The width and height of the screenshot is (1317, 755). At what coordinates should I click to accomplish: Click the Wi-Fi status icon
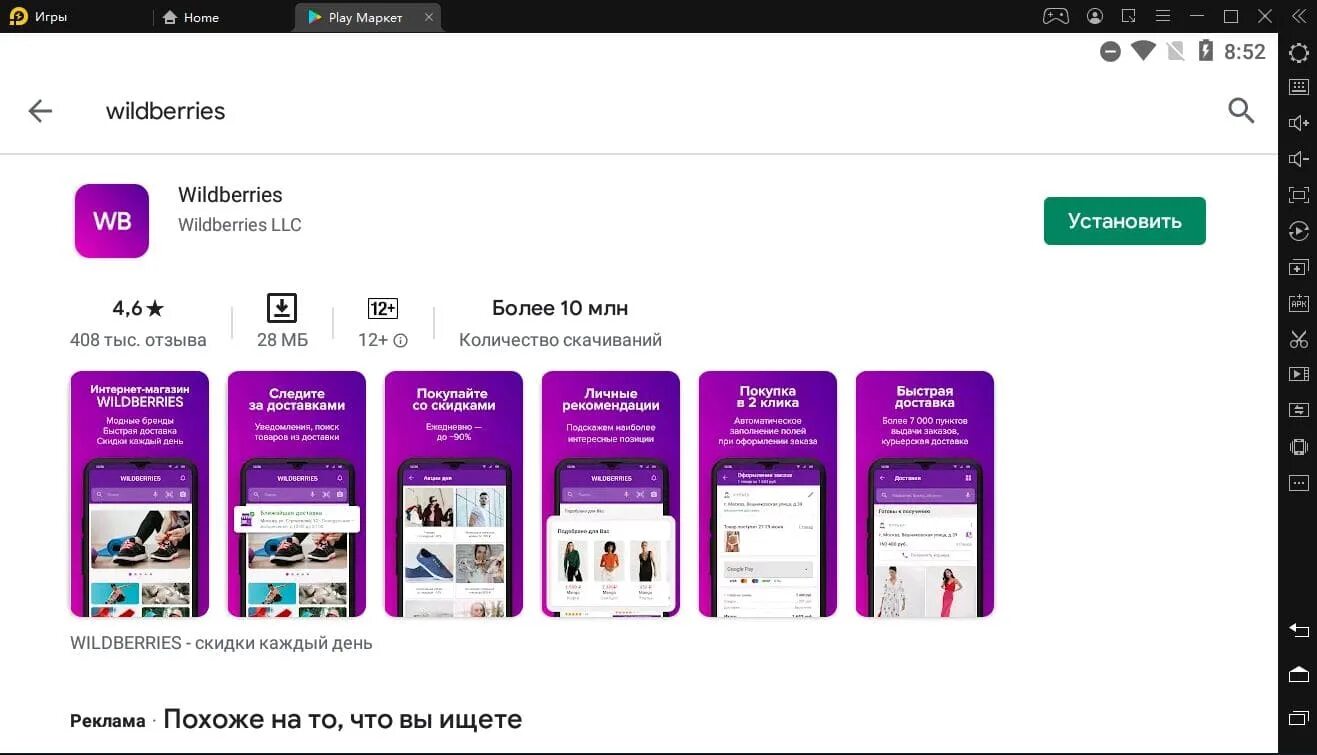(x=1143, y=51)
